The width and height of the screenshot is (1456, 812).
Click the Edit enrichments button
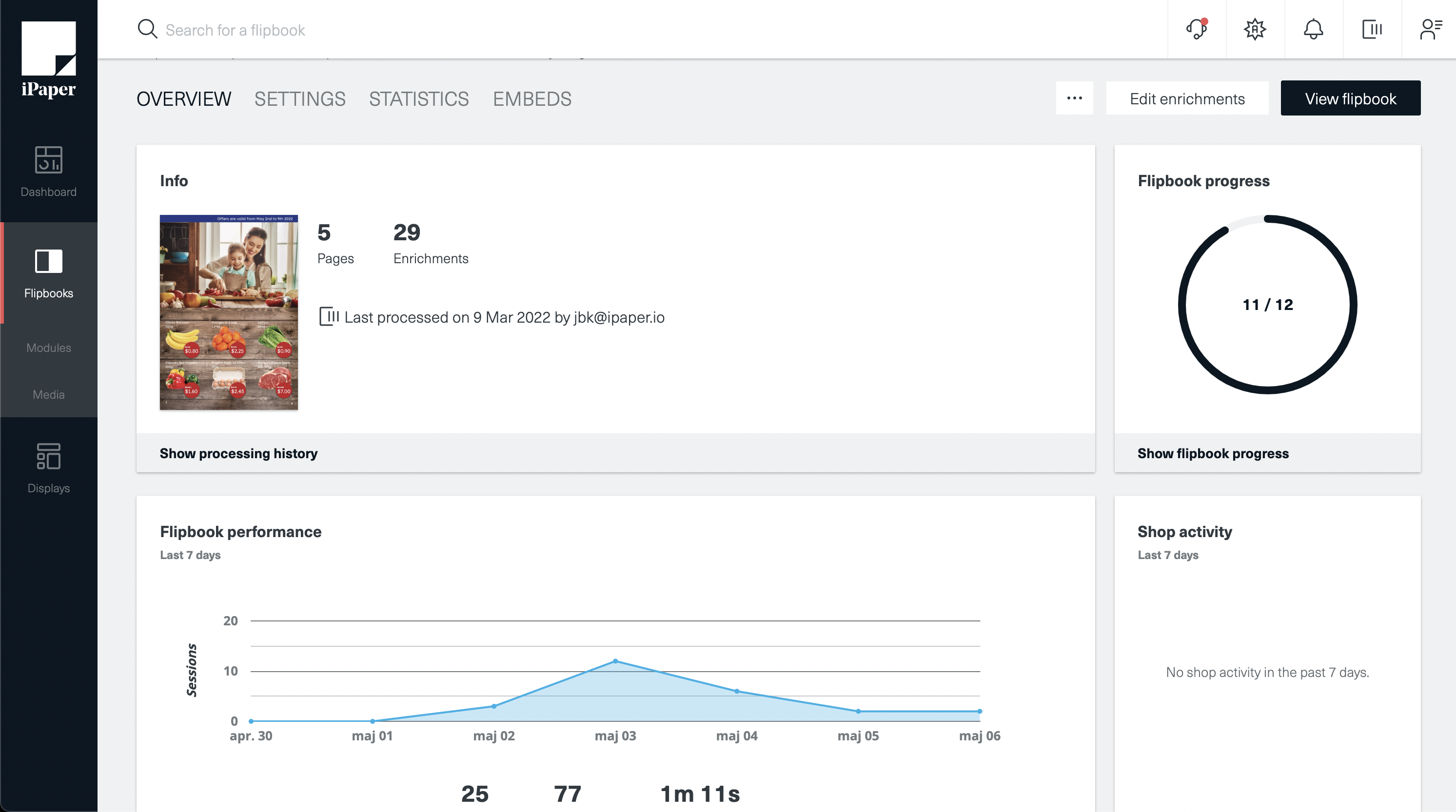(1187, 98)
